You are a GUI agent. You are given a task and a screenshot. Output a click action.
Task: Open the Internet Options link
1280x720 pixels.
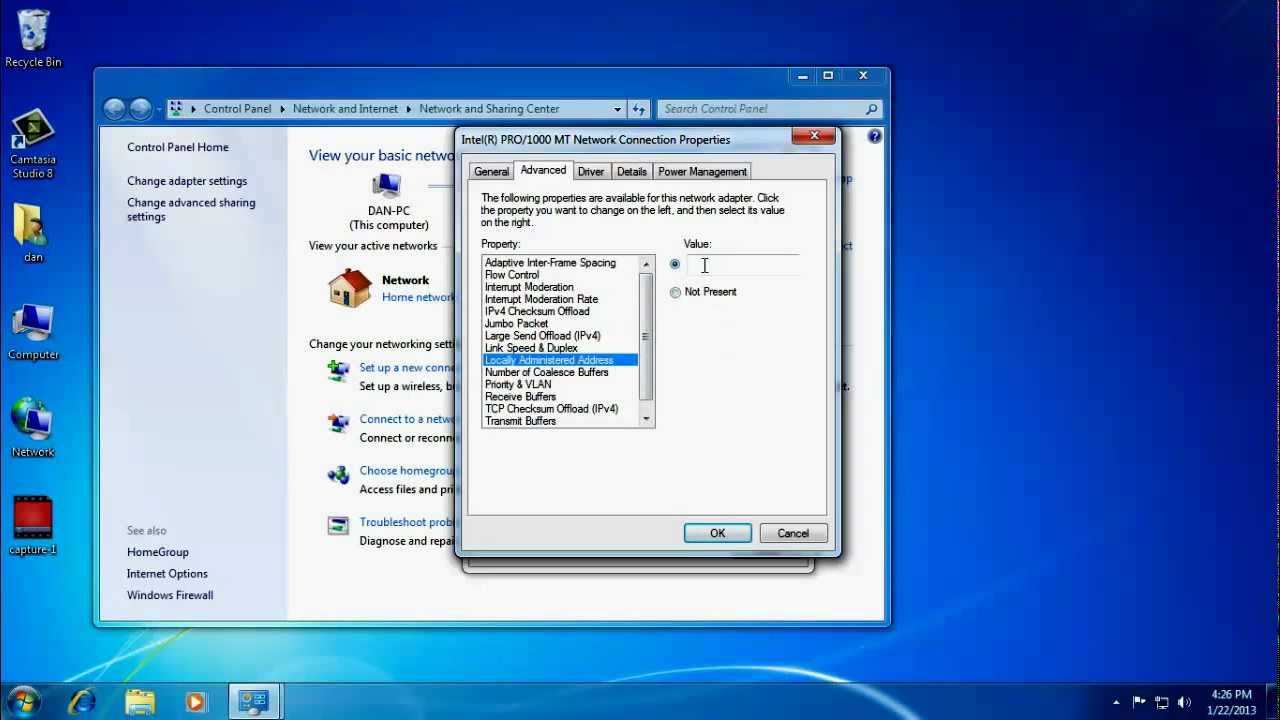[167, 574]
